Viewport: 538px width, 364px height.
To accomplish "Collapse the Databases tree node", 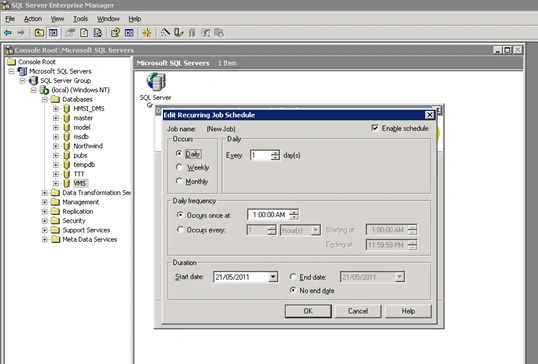I will pyautogui.click(x=45, y=99).
